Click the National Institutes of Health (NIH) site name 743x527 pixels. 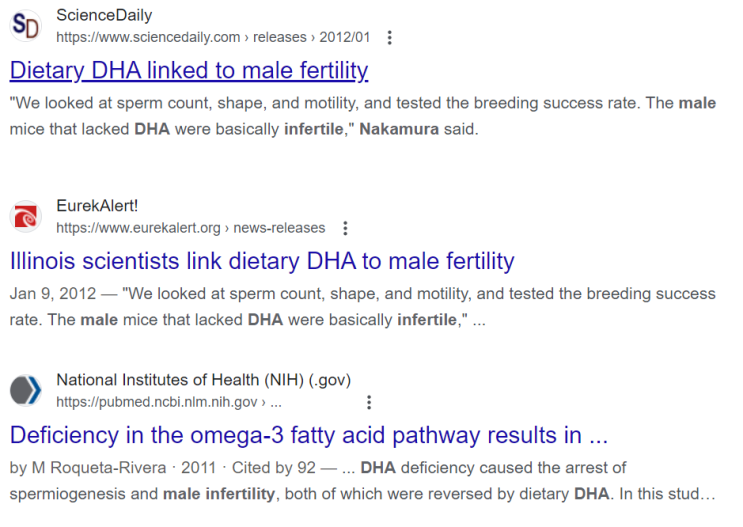tap(203, 380)
